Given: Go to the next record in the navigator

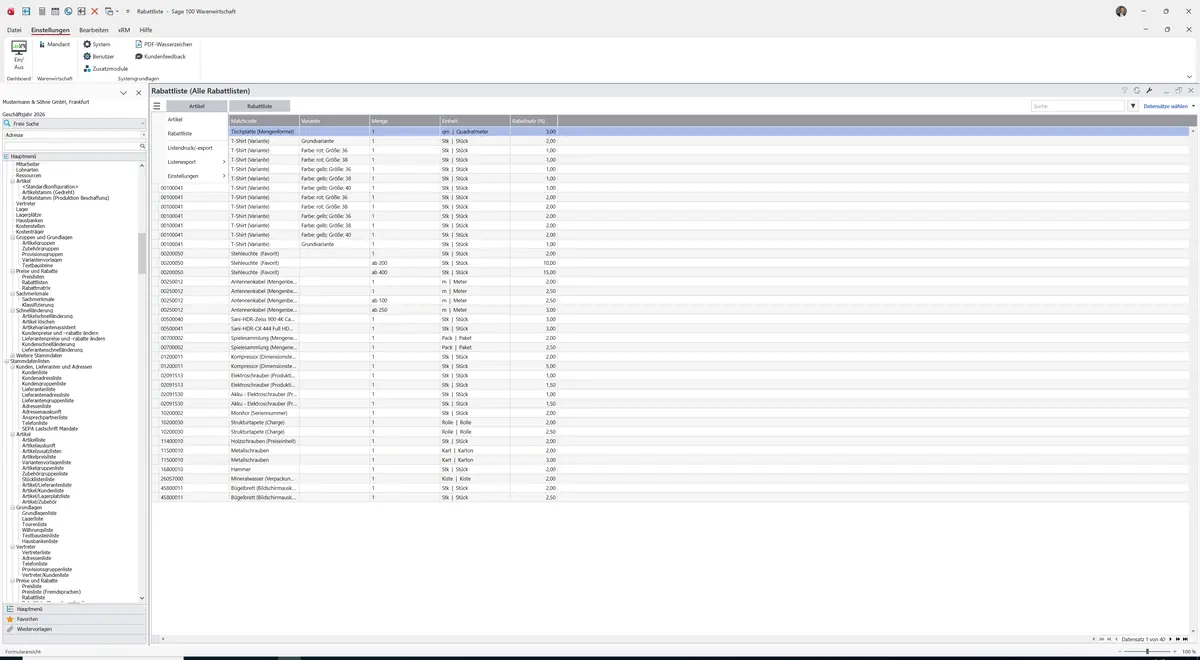Looking at the screenshot, I should click(1170, 639).
